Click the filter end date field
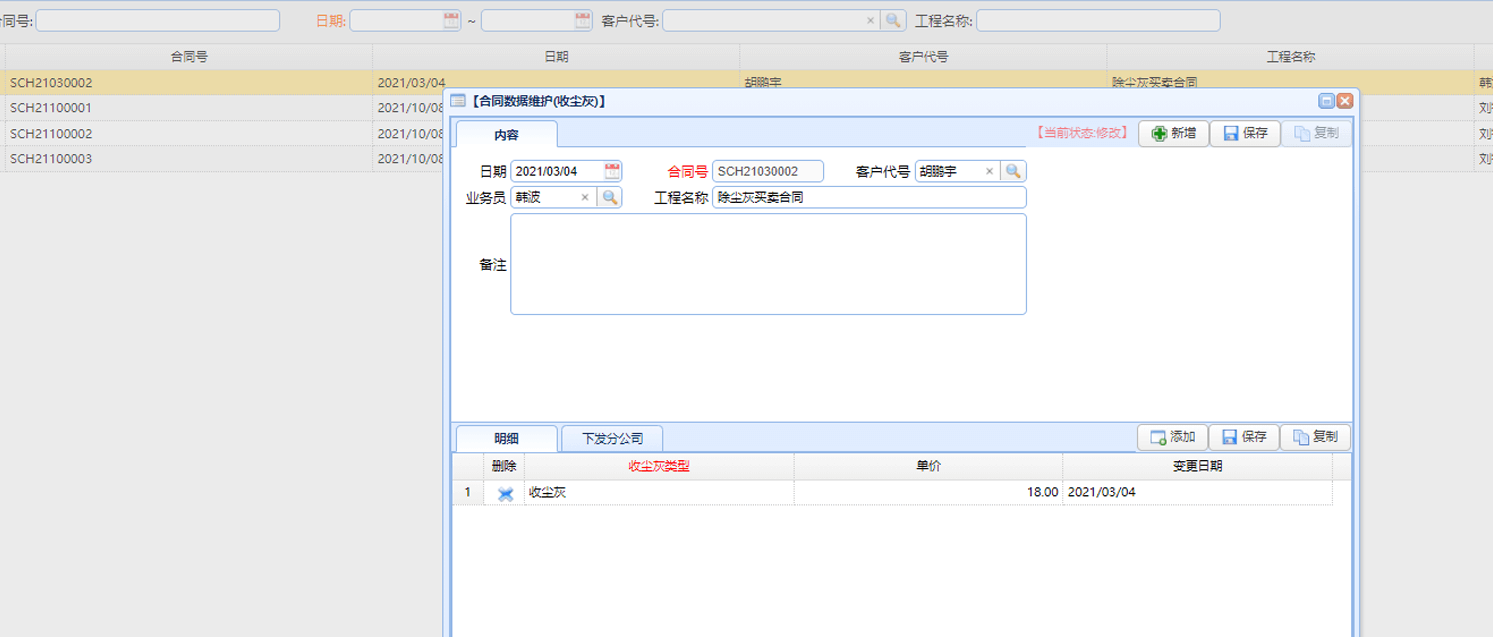Screen dimensions: 1493x637 527,20
